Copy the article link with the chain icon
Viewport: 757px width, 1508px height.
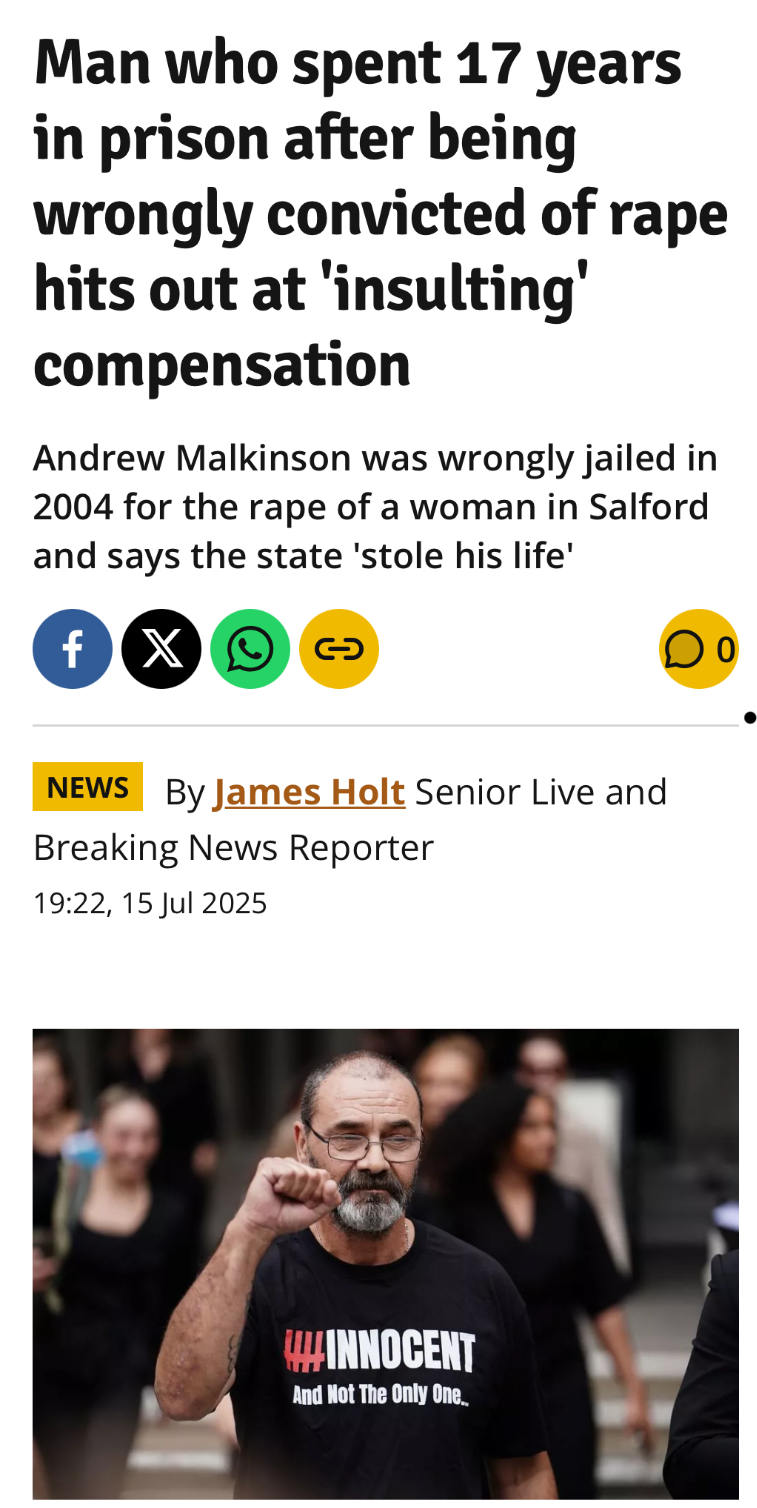pyautogui.click(x=339, y=649)
